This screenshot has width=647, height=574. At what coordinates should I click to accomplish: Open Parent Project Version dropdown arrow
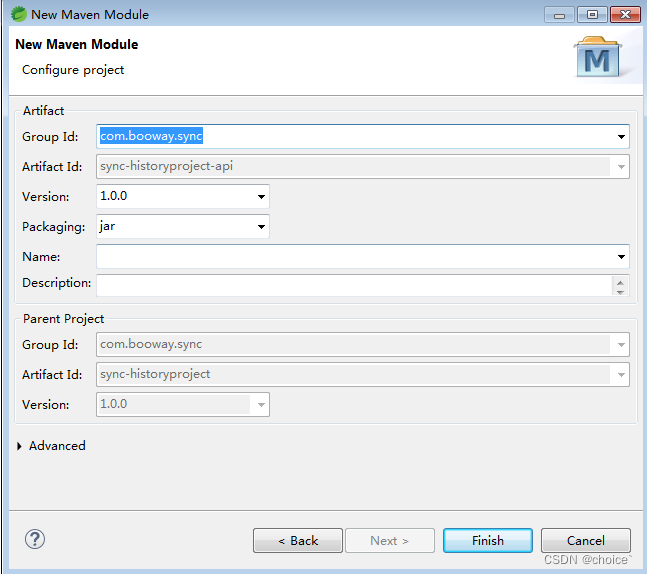tap(261, 405)
